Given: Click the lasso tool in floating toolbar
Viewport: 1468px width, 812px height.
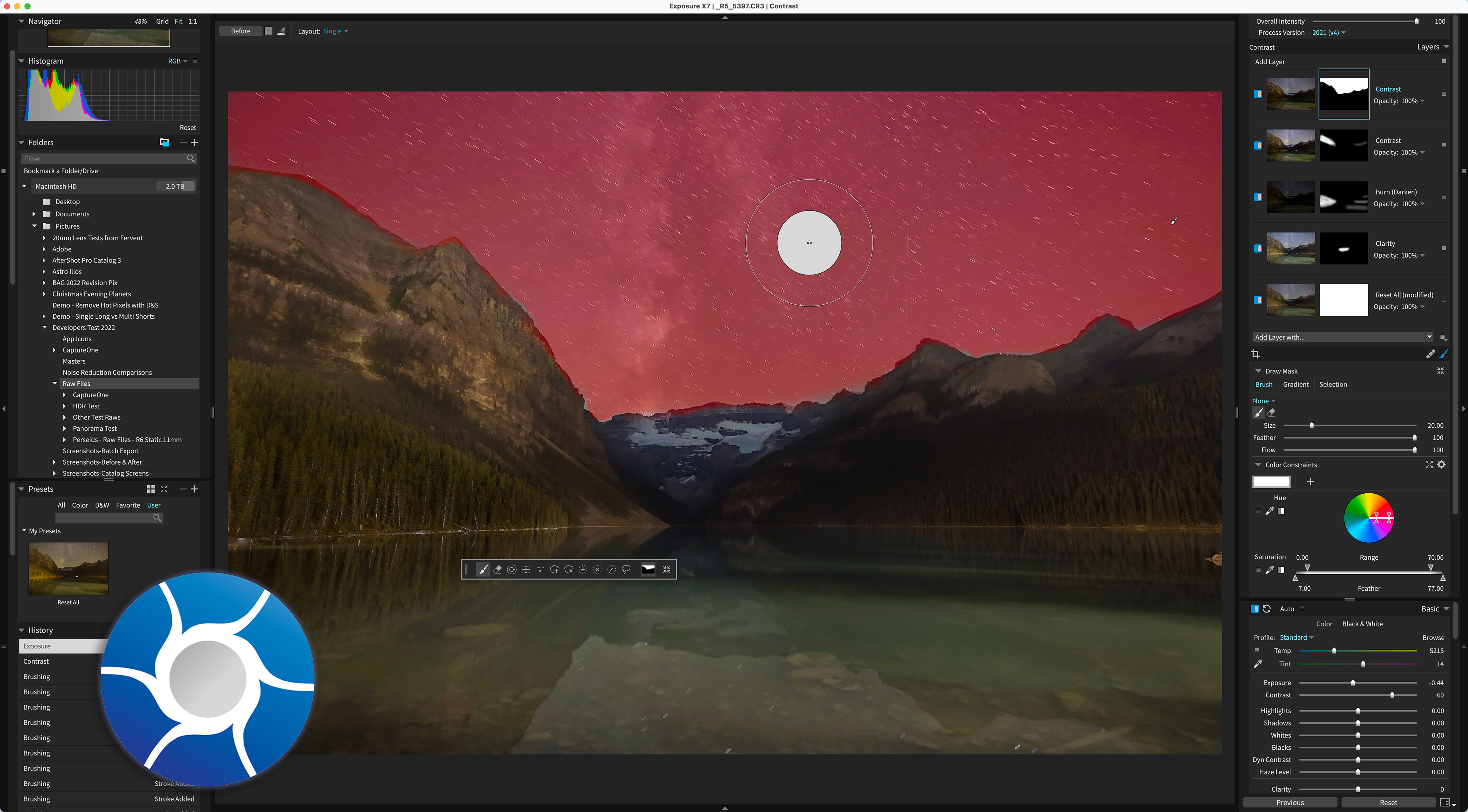Looking at the screenshot, I should pos(626,569).
